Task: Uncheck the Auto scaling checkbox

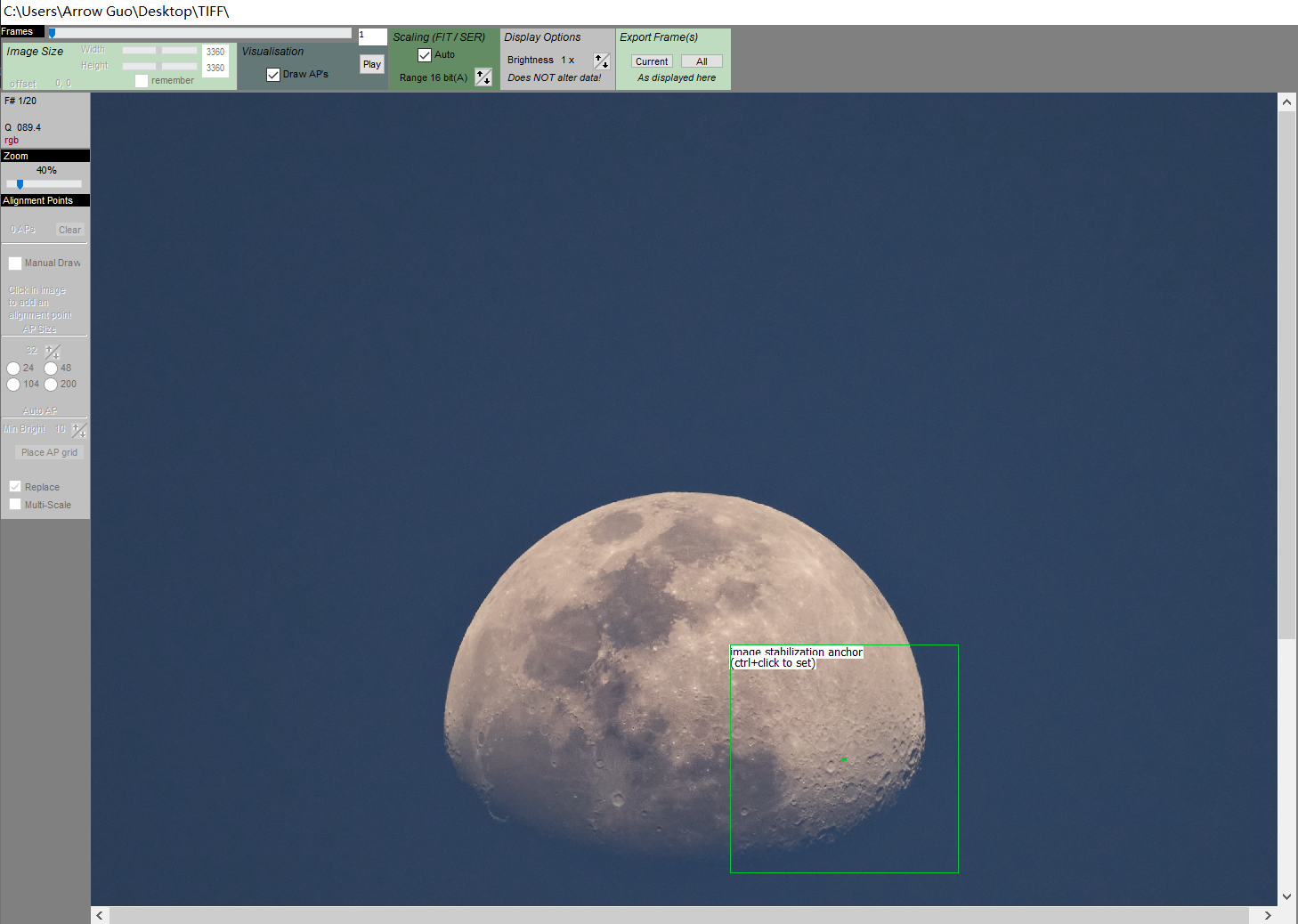Action: click(x=425, y=55)
